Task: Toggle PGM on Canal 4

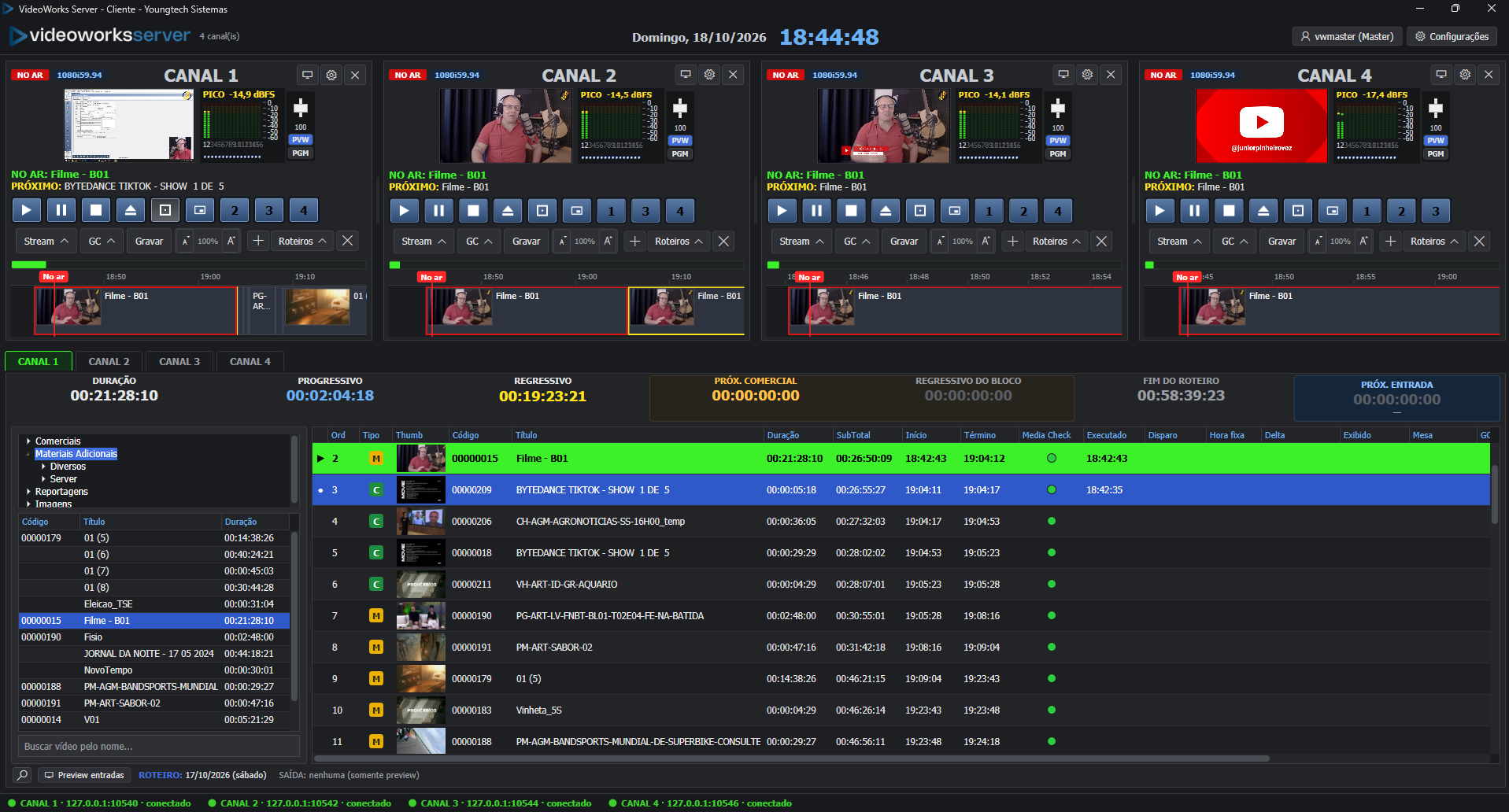Action: pos(1436,154)
